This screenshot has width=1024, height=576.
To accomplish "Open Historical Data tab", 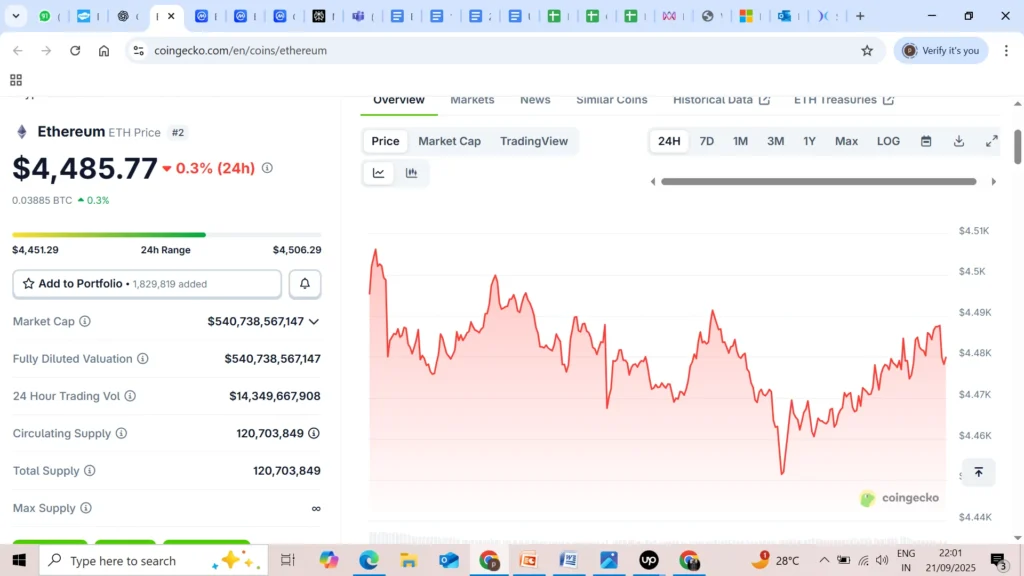I will pyautogui.click(x=721, y=100).
